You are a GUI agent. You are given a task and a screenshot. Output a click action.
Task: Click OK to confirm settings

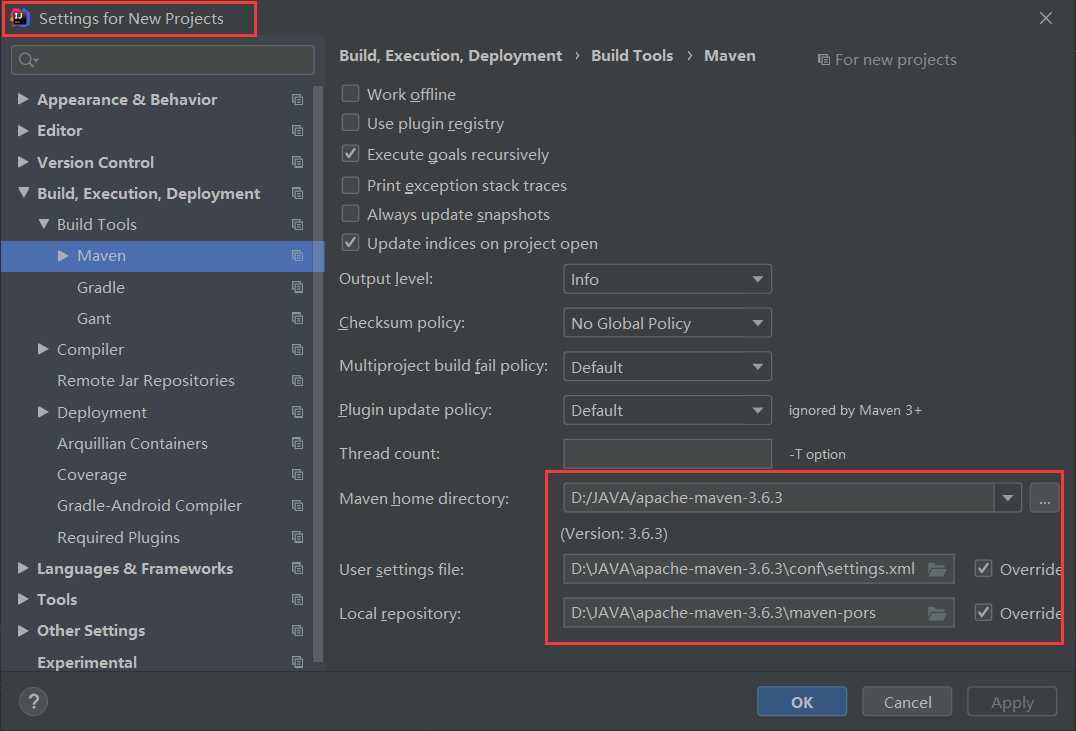pos(802,701)
